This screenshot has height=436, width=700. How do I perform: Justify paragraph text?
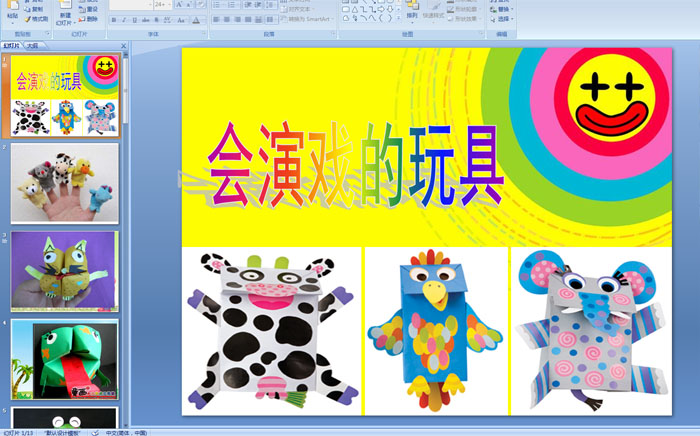(248, 20)
